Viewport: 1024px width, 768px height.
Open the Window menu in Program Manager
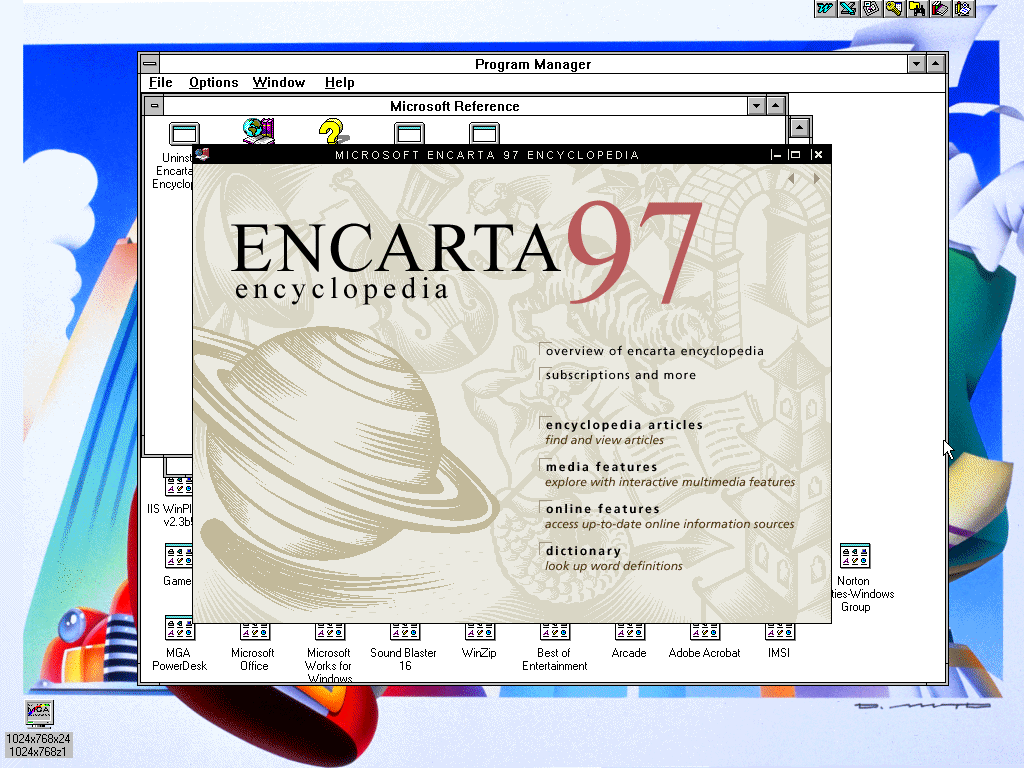point(279,82)
